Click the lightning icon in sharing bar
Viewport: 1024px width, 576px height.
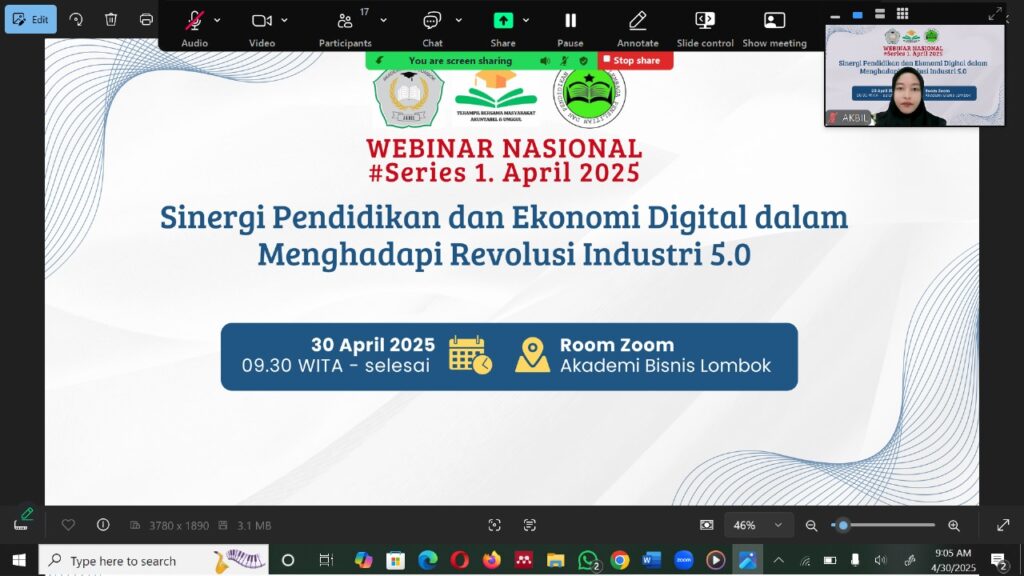[379, 61]
